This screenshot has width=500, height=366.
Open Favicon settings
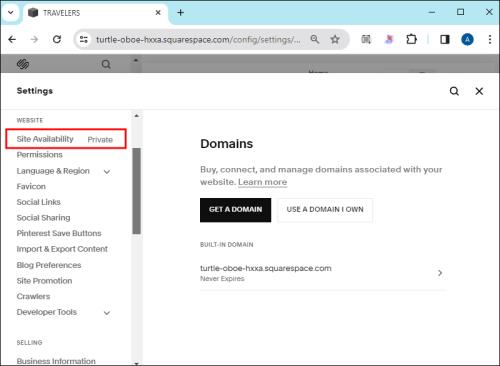click(x=31, y=186)
